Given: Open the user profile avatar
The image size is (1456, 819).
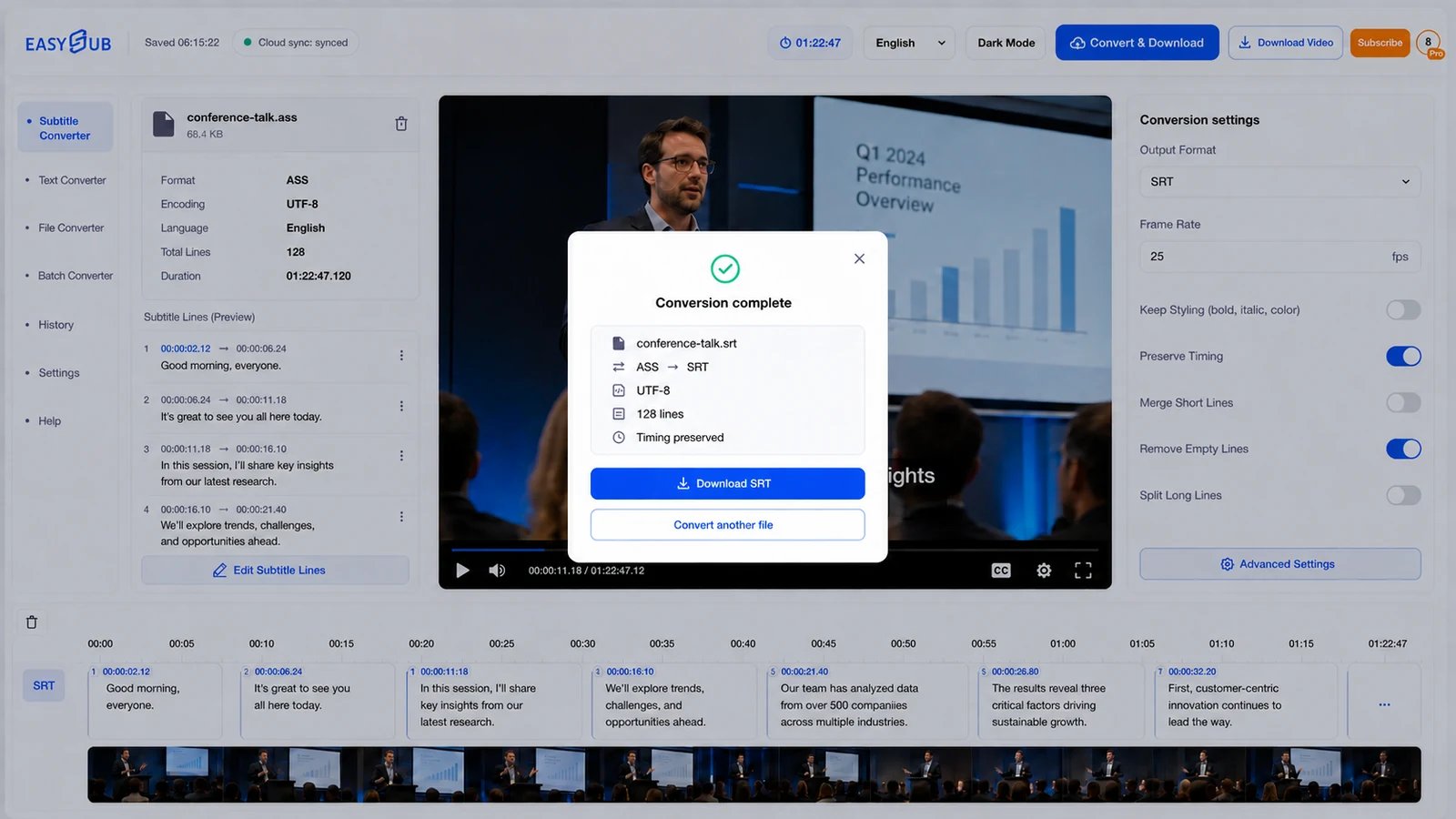Looking at the screenshot, I should [1429, 43].
